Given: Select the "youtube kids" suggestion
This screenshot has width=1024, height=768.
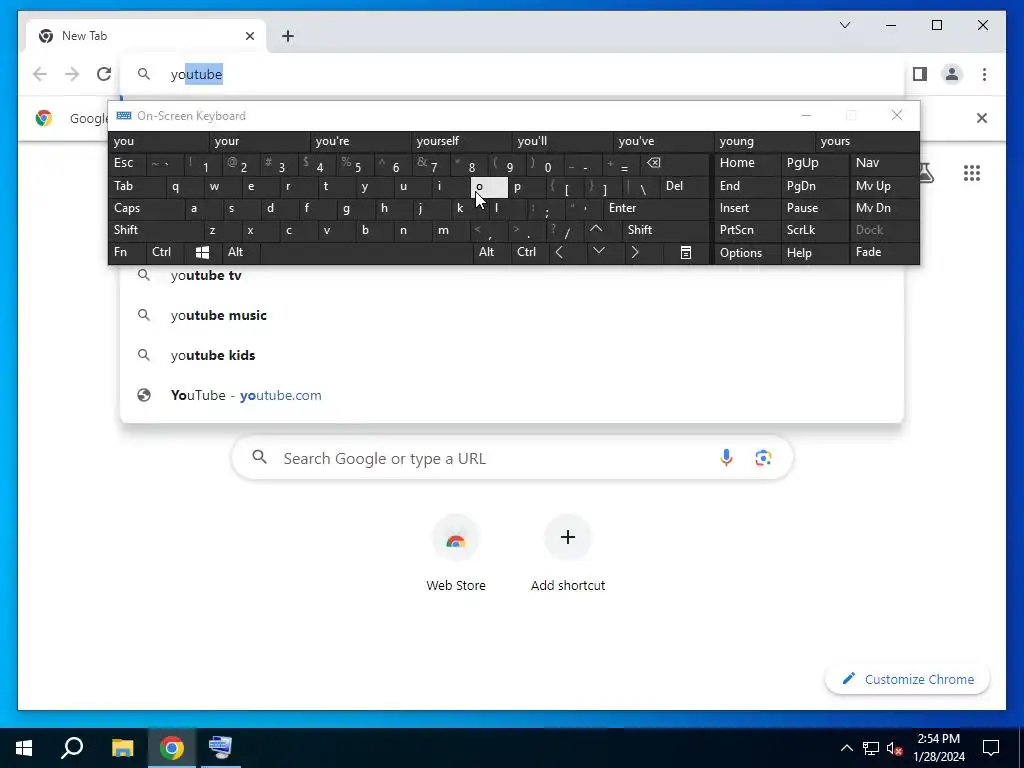Looking at the screenshot, I should (x=512, y=355).
